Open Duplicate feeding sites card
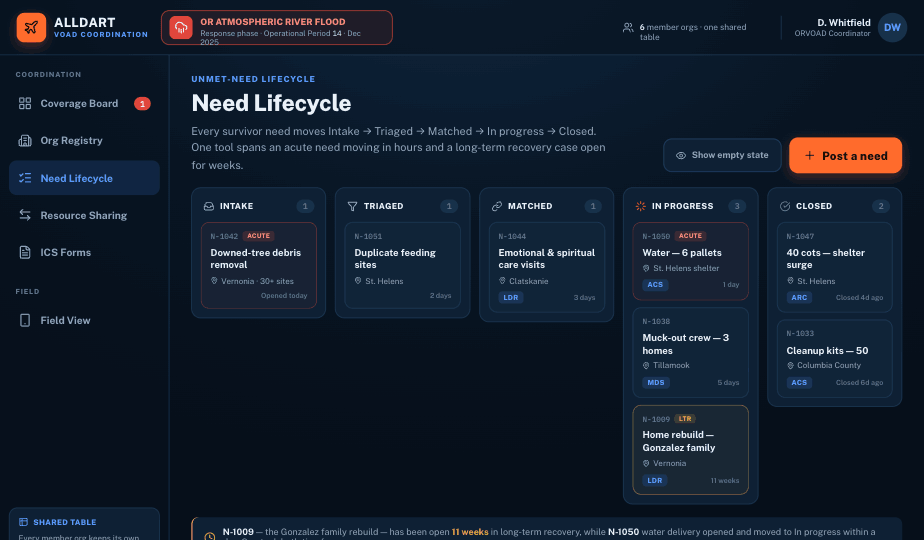This screenshot has height=540, width=924. (x=402, y=265)
